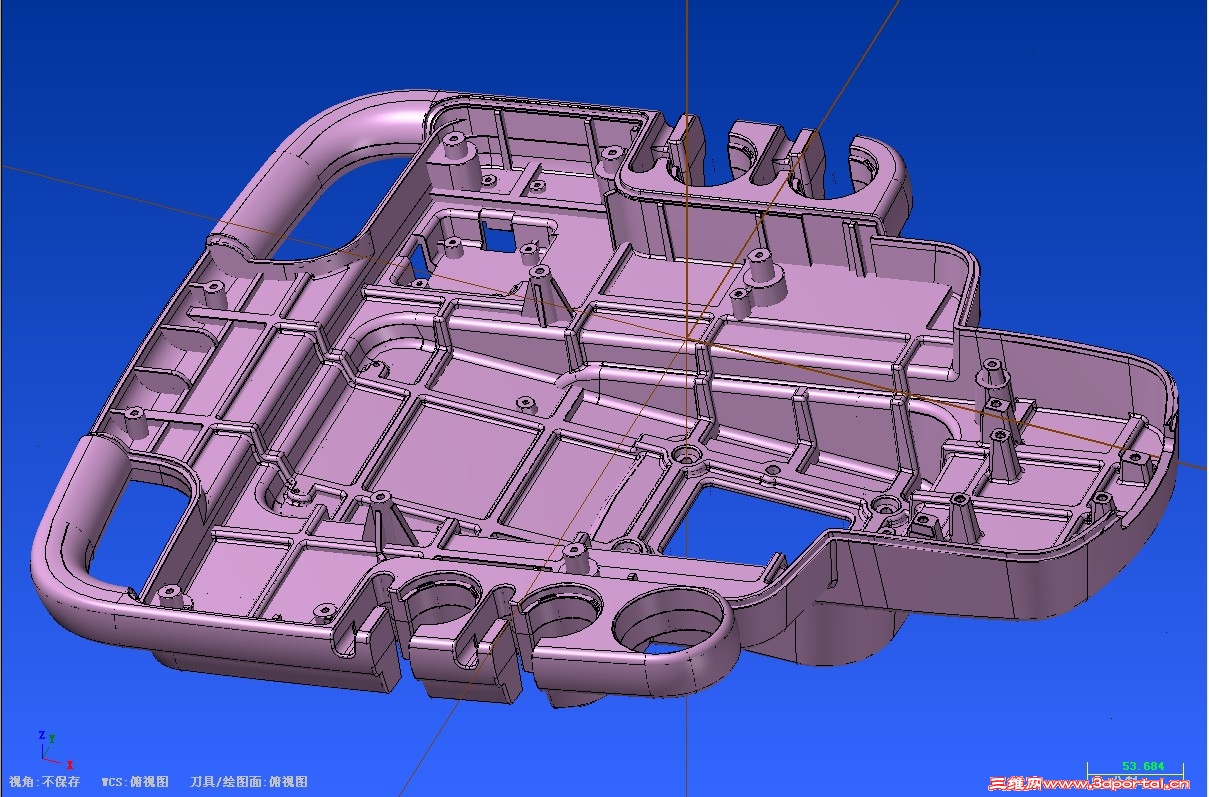Click the 53.684 scale readout
The height and width of the screenshot is (797, 1209).
coord(1143,766)
